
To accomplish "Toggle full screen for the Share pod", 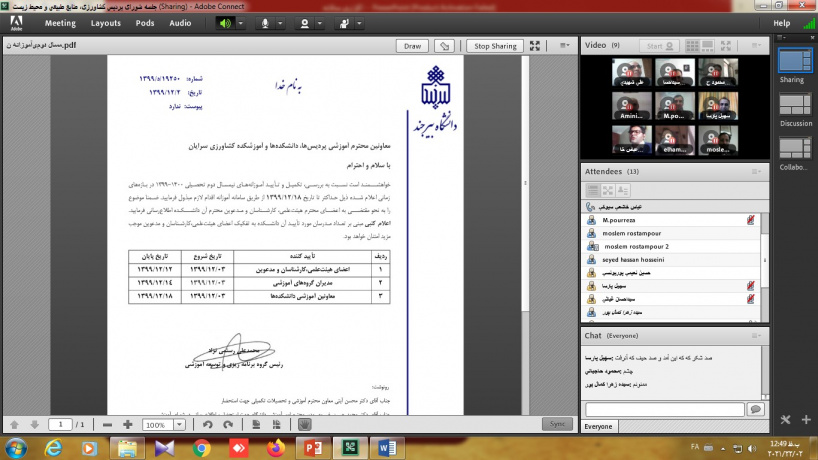I will (536, 46).
